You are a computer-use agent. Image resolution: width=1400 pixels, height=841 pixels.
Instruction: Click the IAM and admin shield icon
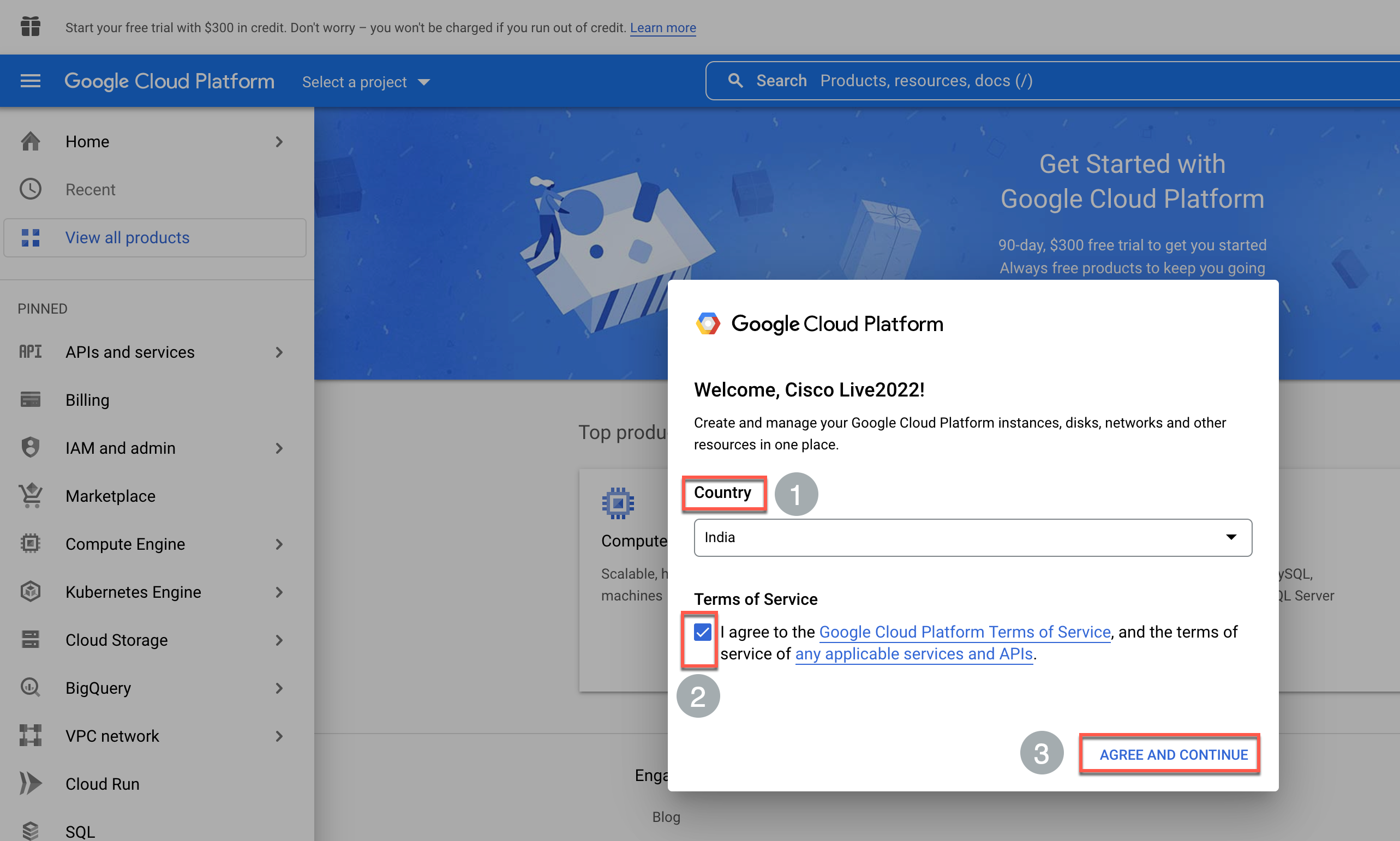(x=31, y=448)
